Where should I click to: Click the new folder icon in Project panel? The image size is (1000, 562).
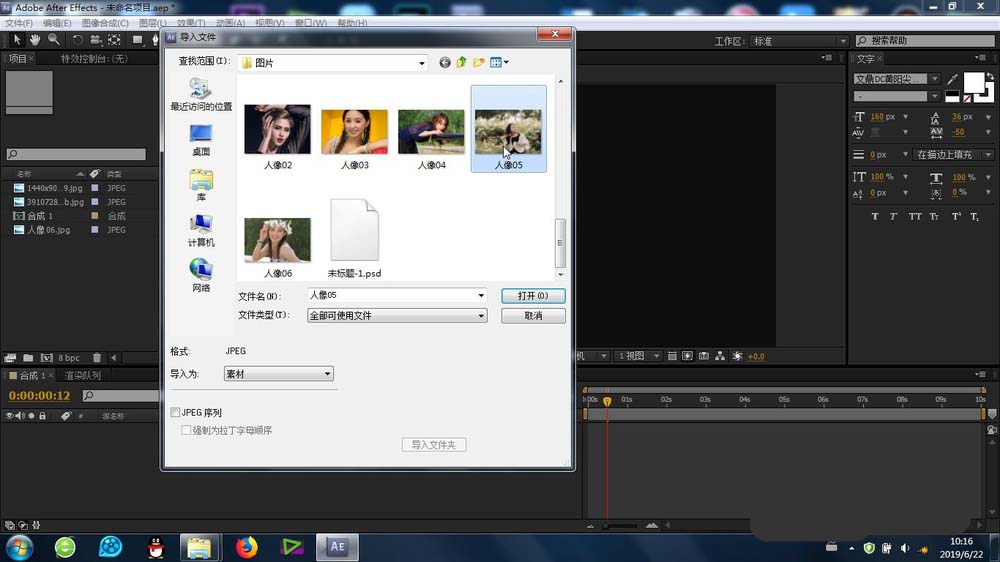click(x=28, y=358)
